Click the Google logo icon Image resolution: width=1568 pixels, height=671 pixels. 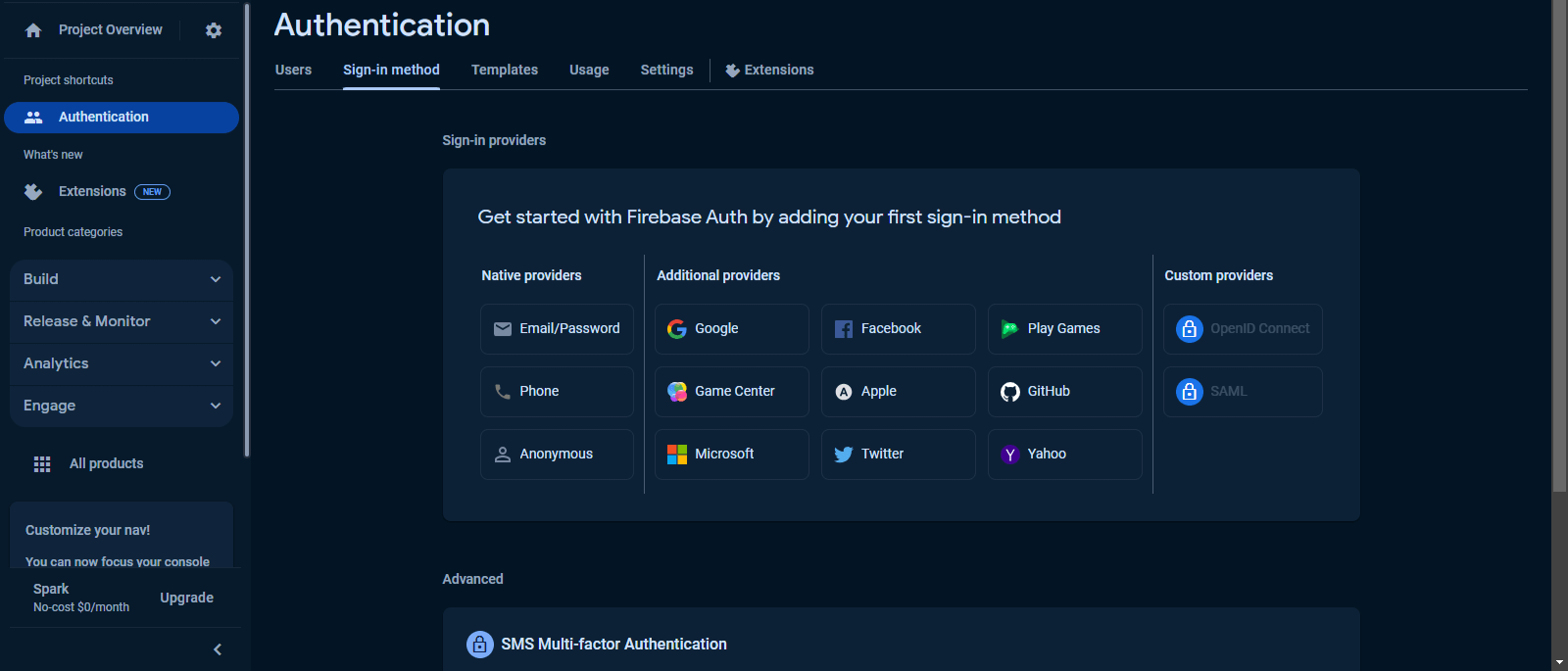click(677, 329)
